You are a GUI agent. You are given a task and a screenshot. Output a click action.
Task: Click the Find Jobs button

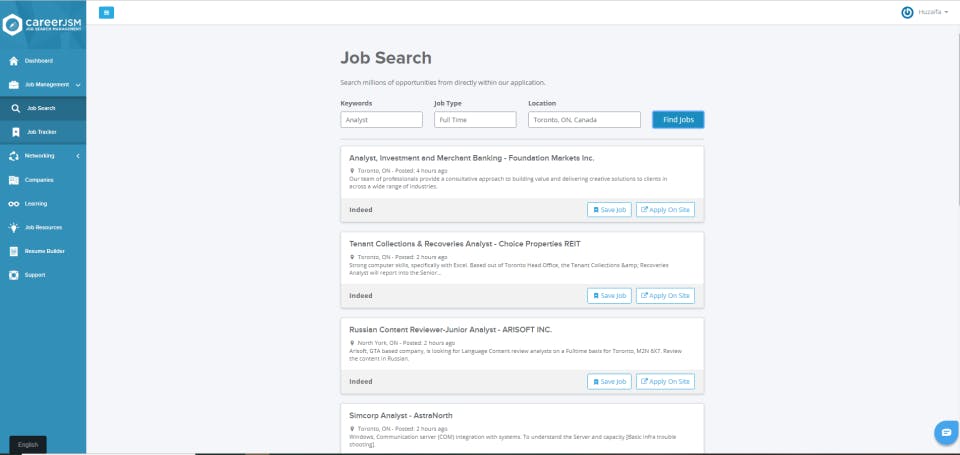pos(678,120)
